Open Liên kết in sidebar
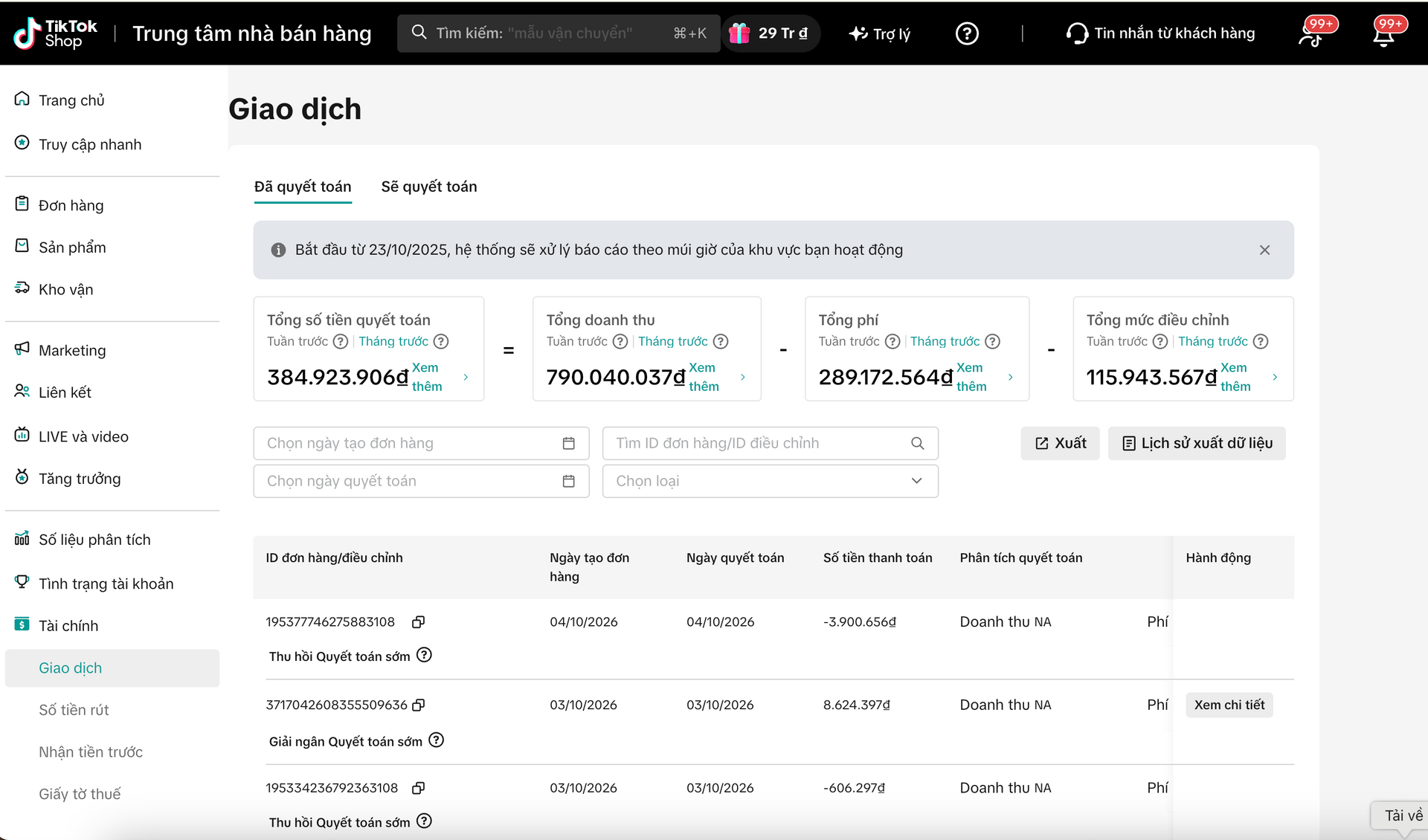 65,392
